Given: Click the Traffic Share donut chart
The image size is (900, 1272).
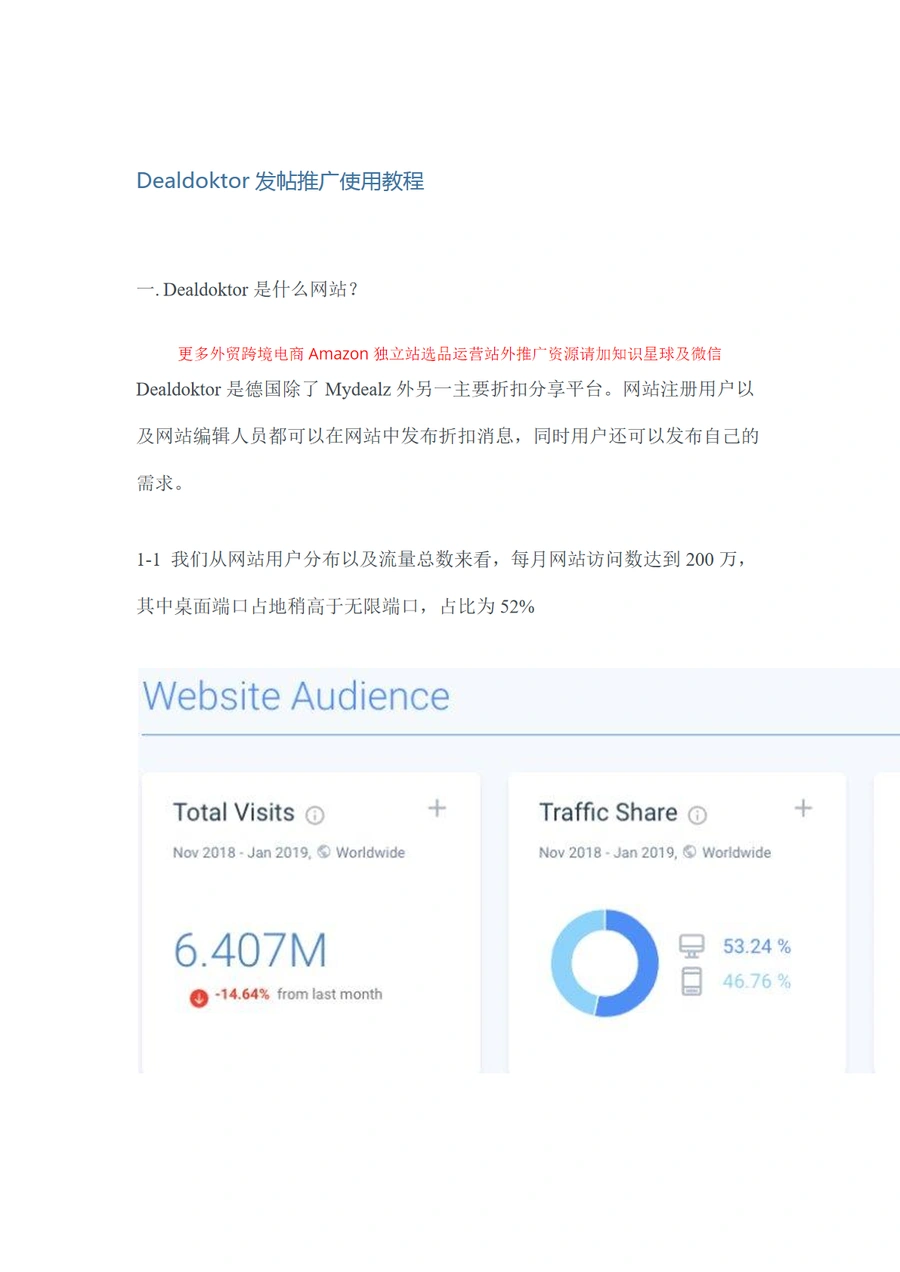Looking at the screenshot, I should pyautogui.click(x=605, y=963).
